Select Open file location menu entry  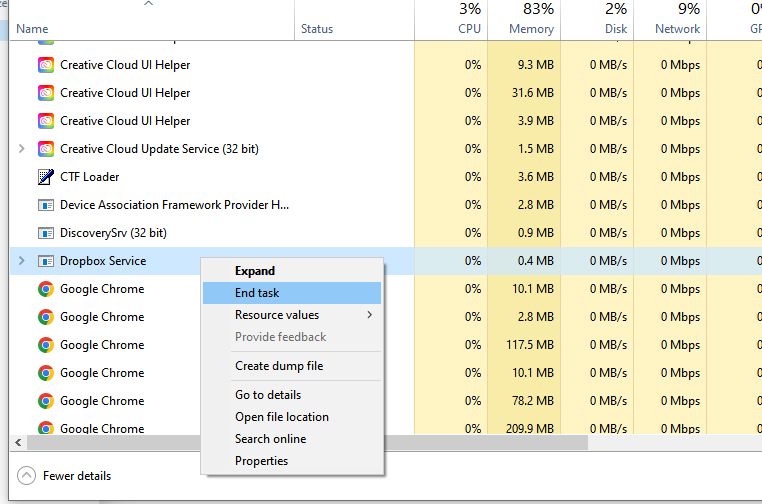pyautogui.click(x=281, y=417)
